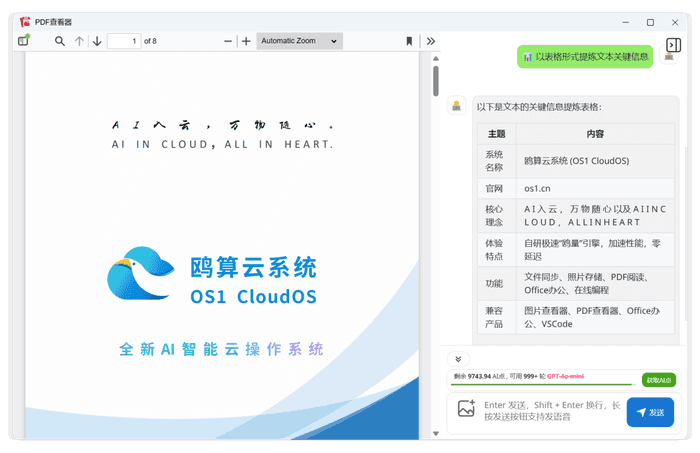
Task: Click cell starting with 文件同步
Action: coord(595,283)
